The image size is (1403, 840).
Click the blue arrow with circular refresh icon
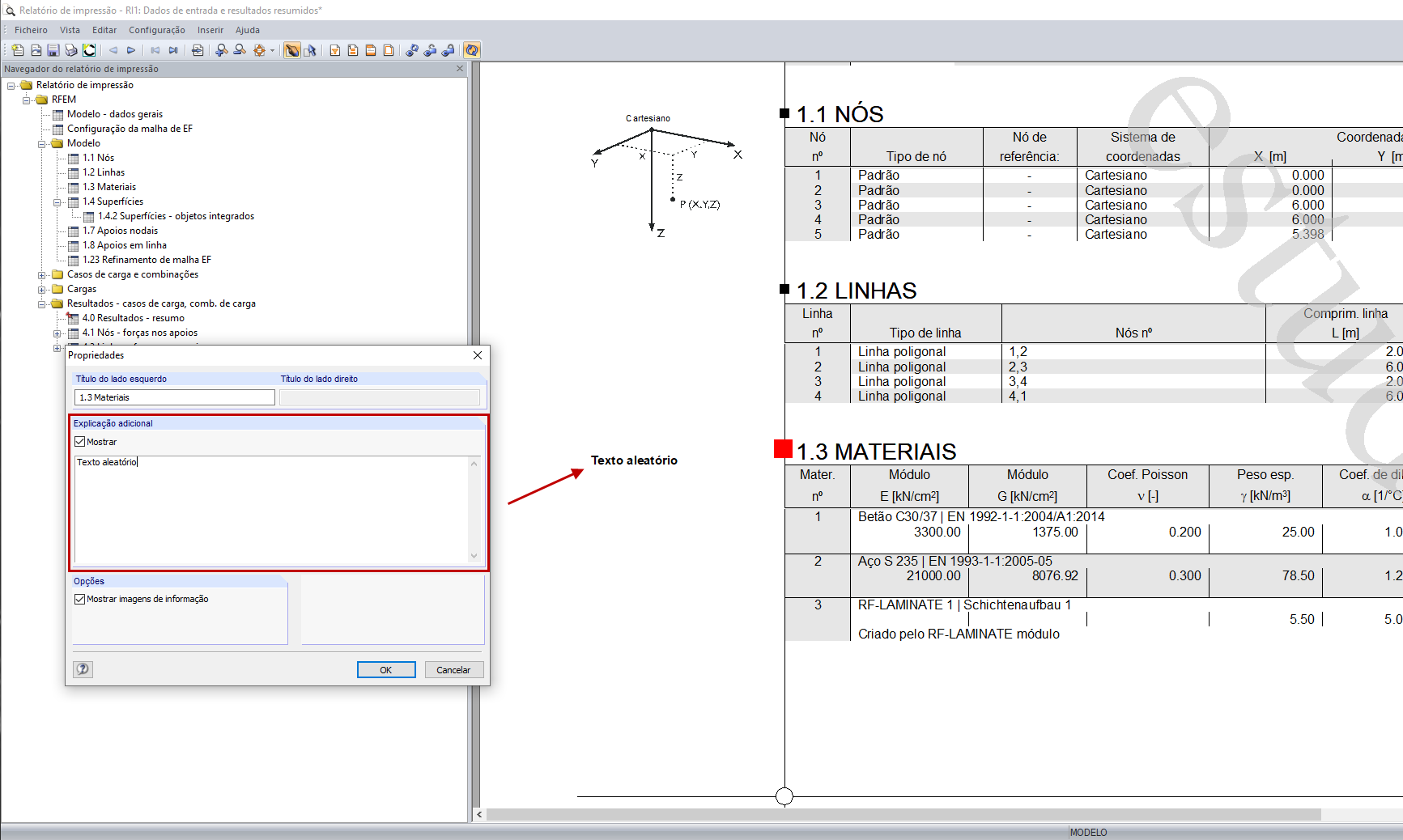[x=412, y=50]
